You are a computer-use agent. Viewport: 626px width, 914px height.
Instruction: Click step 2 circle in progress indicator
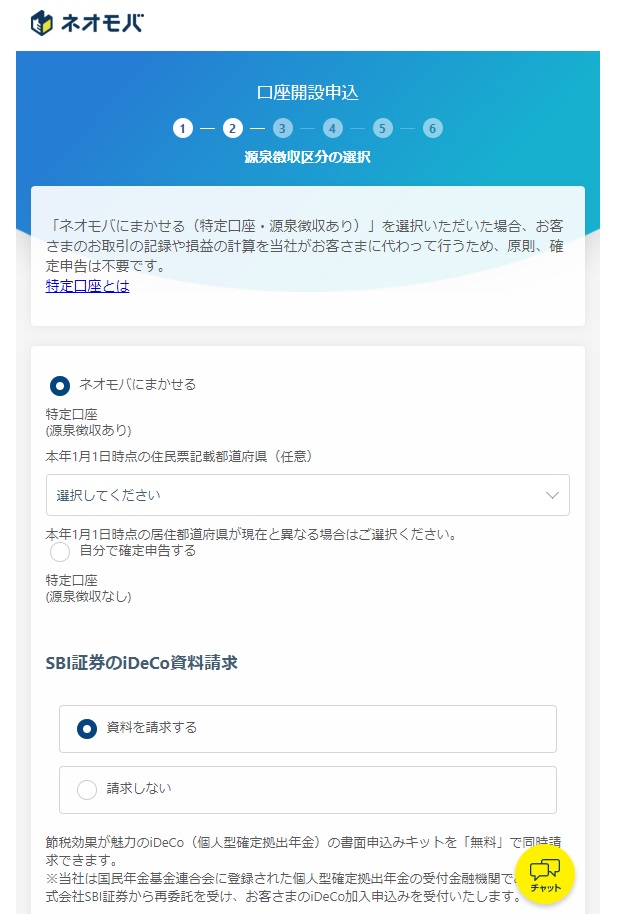point(232,128)
